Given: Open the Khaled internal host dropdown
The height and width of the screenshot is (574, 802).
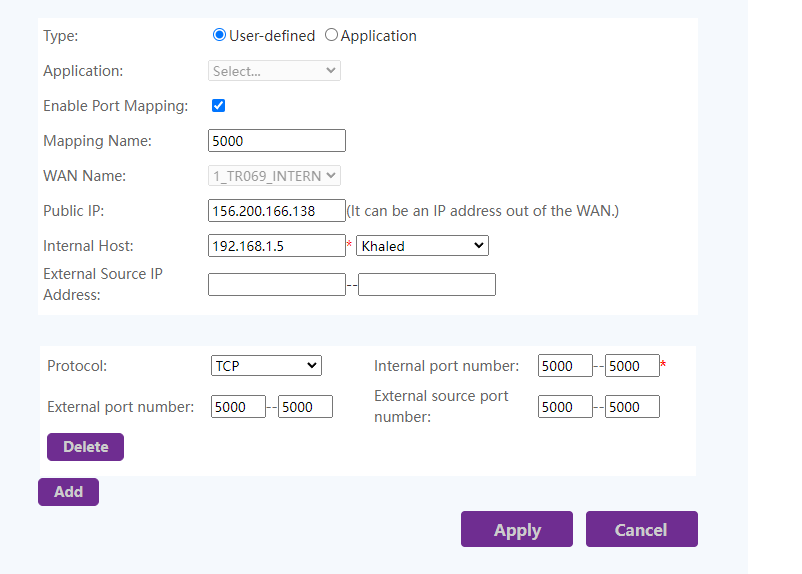Looking at the screenshot, I should click(x=422, y=246).
